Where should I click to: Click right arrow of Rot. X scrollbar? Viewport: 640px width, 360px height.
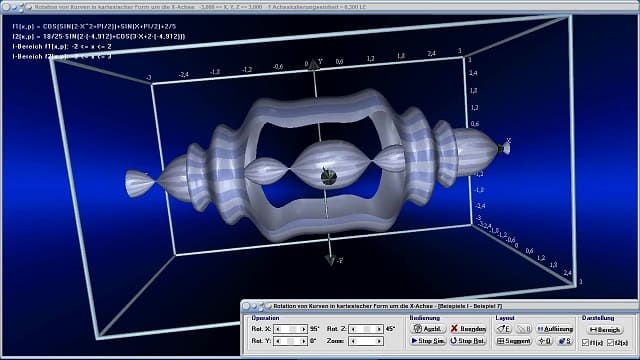[303, 329]
